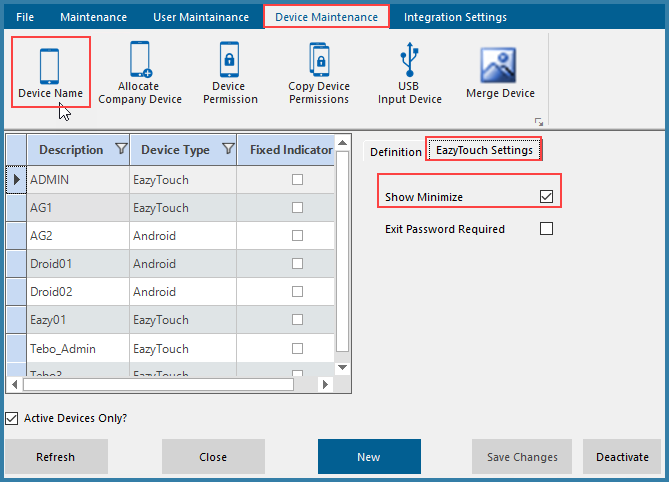669x482 pixels.
Task: Click the Deactivate button
Action: [622, 457]
